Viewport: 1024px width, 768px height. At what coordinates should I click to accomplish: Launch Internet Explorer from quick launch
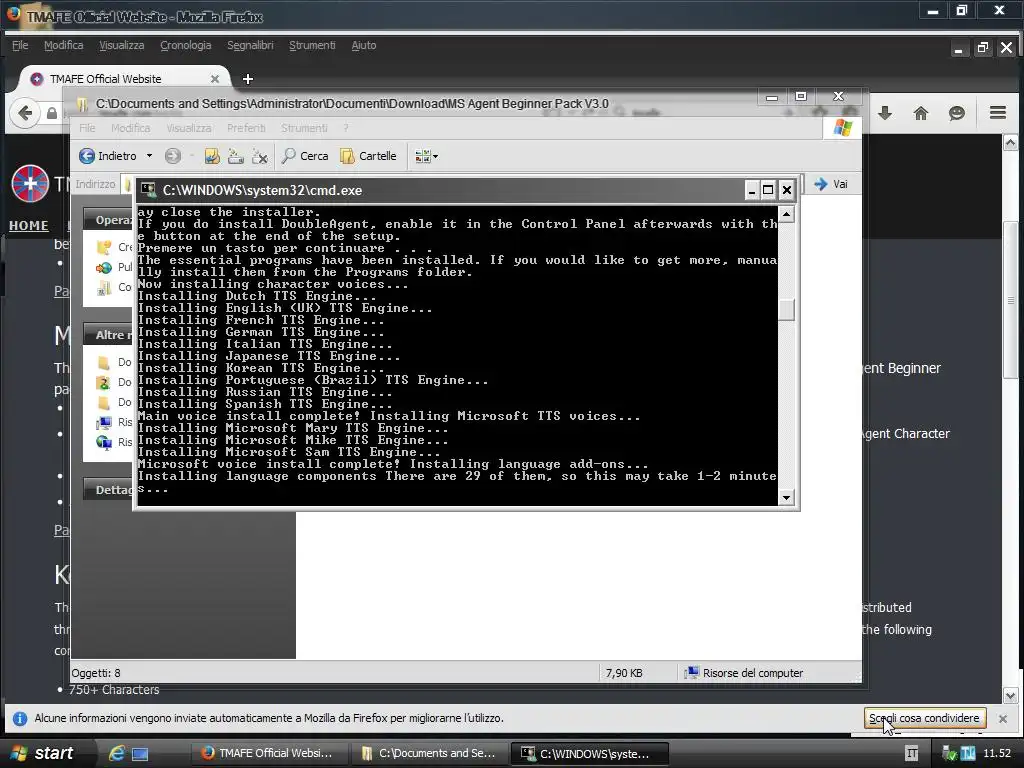pyautogui.click(x=116, y=754)
